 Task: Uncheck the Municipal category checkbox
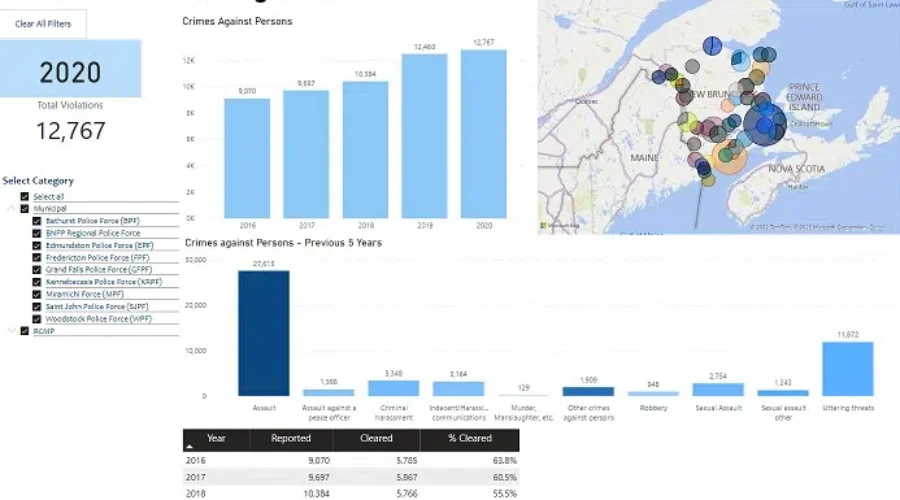click(x=25, y=208)
